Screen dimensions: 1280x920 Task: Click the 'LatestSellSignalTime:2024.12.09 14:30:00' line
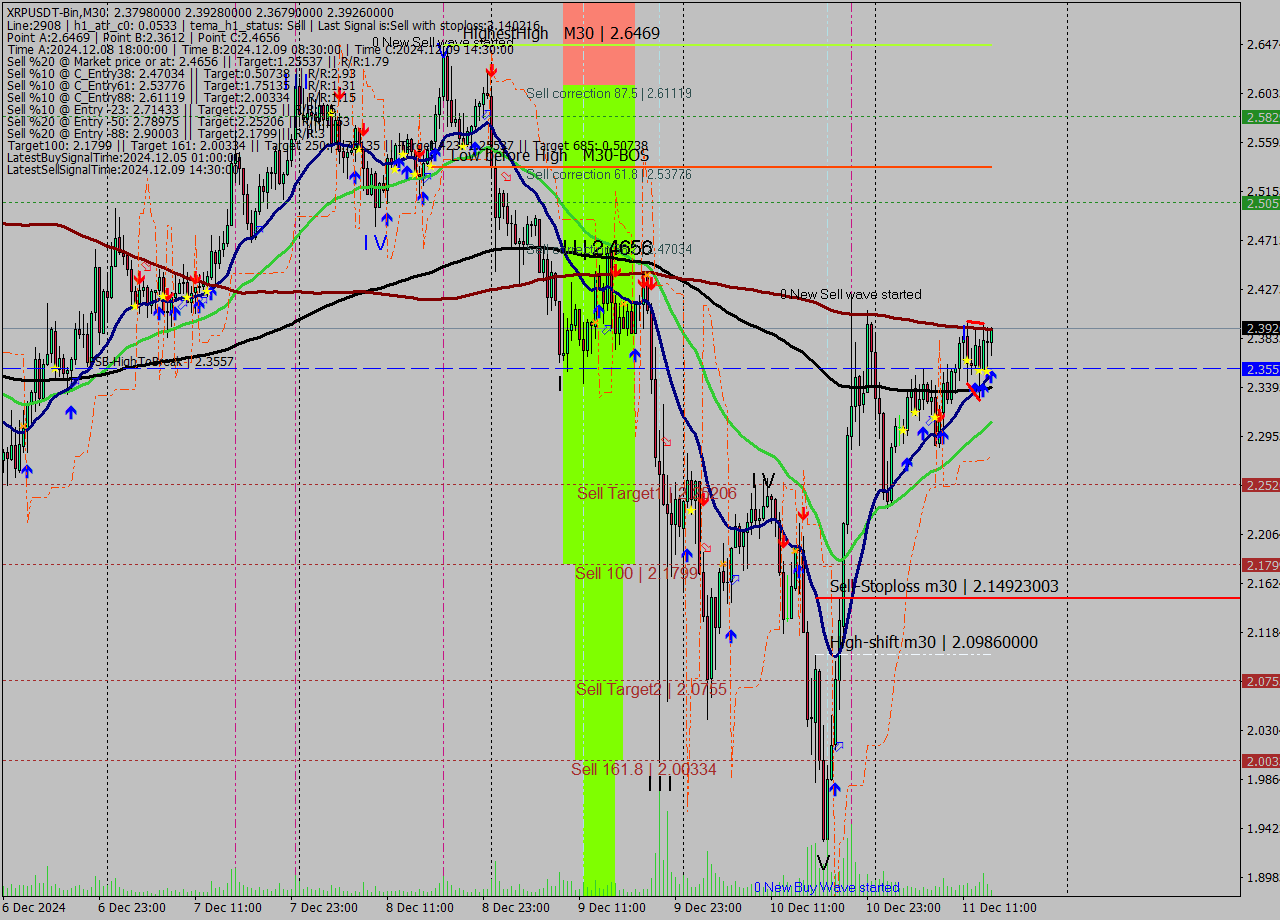126,169
